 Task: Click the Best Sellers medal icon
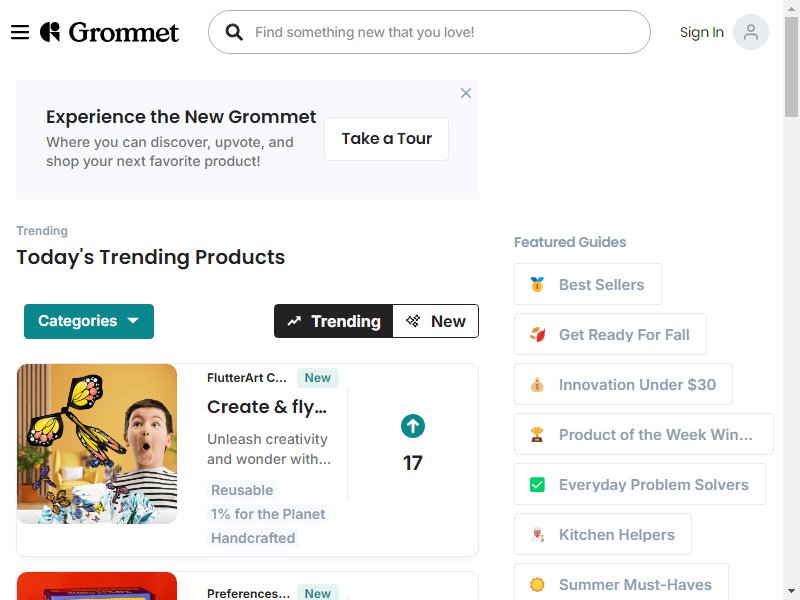click(x=537, y=284)
